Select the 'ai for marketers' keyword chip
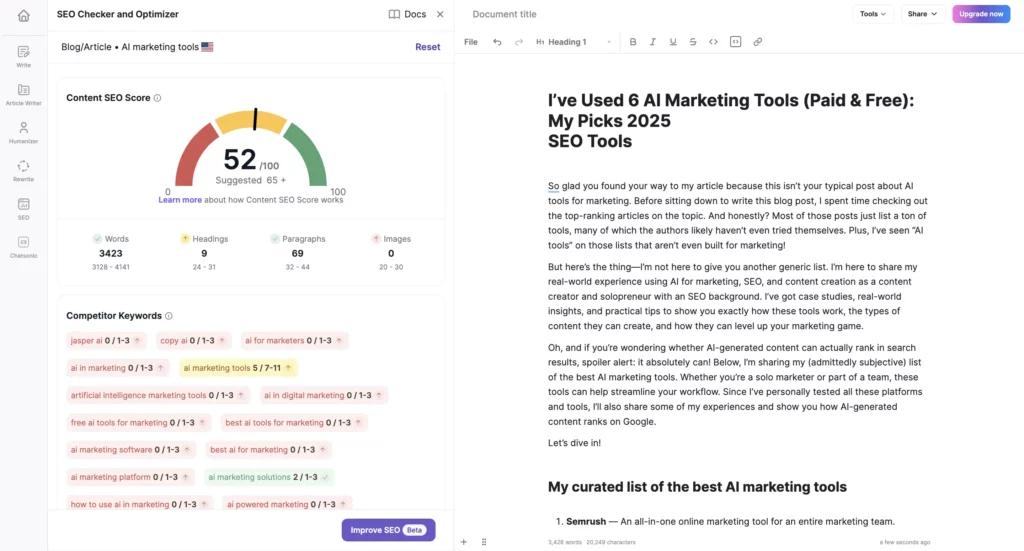Viewport: 1024px width, 551px height. pos(294,341)
